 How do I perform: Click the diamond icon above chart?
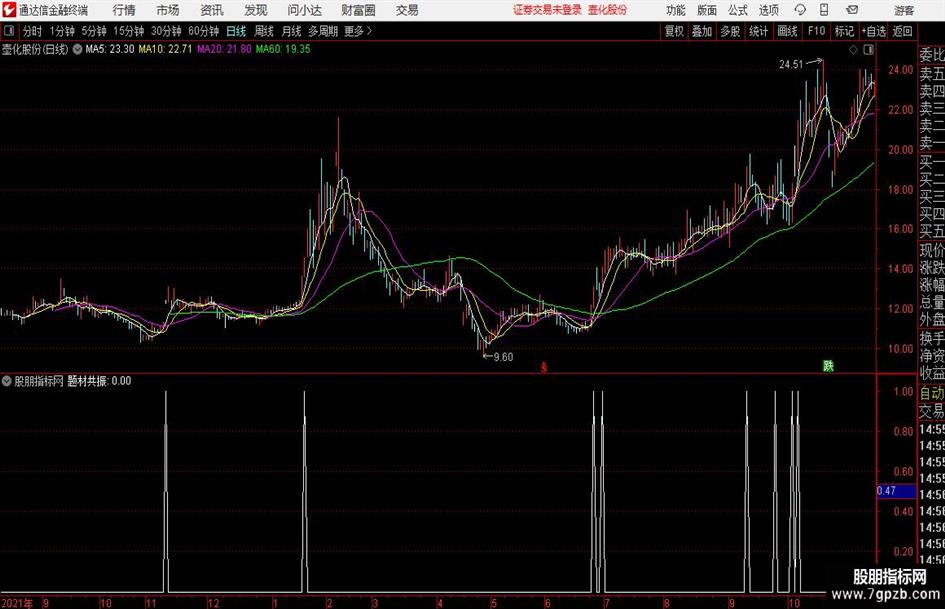click(x=853, y=50)
